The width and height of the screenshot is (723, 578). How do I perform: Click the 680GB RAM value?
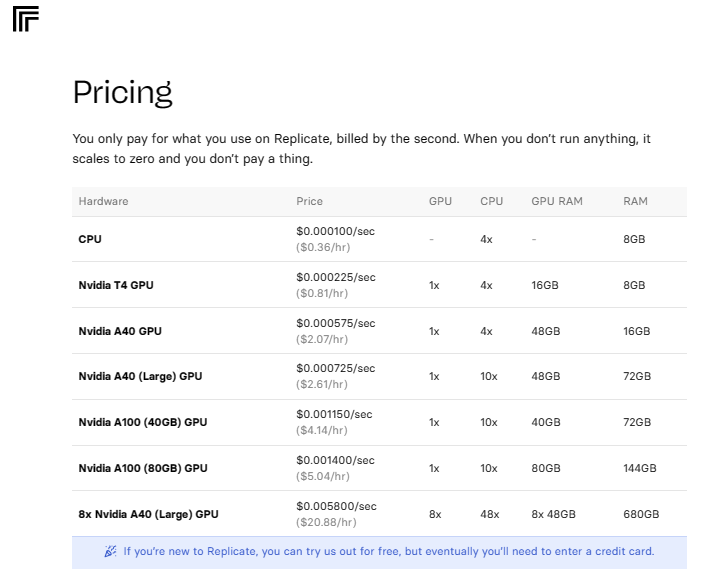pyautogui.click(x=640, y=514)
